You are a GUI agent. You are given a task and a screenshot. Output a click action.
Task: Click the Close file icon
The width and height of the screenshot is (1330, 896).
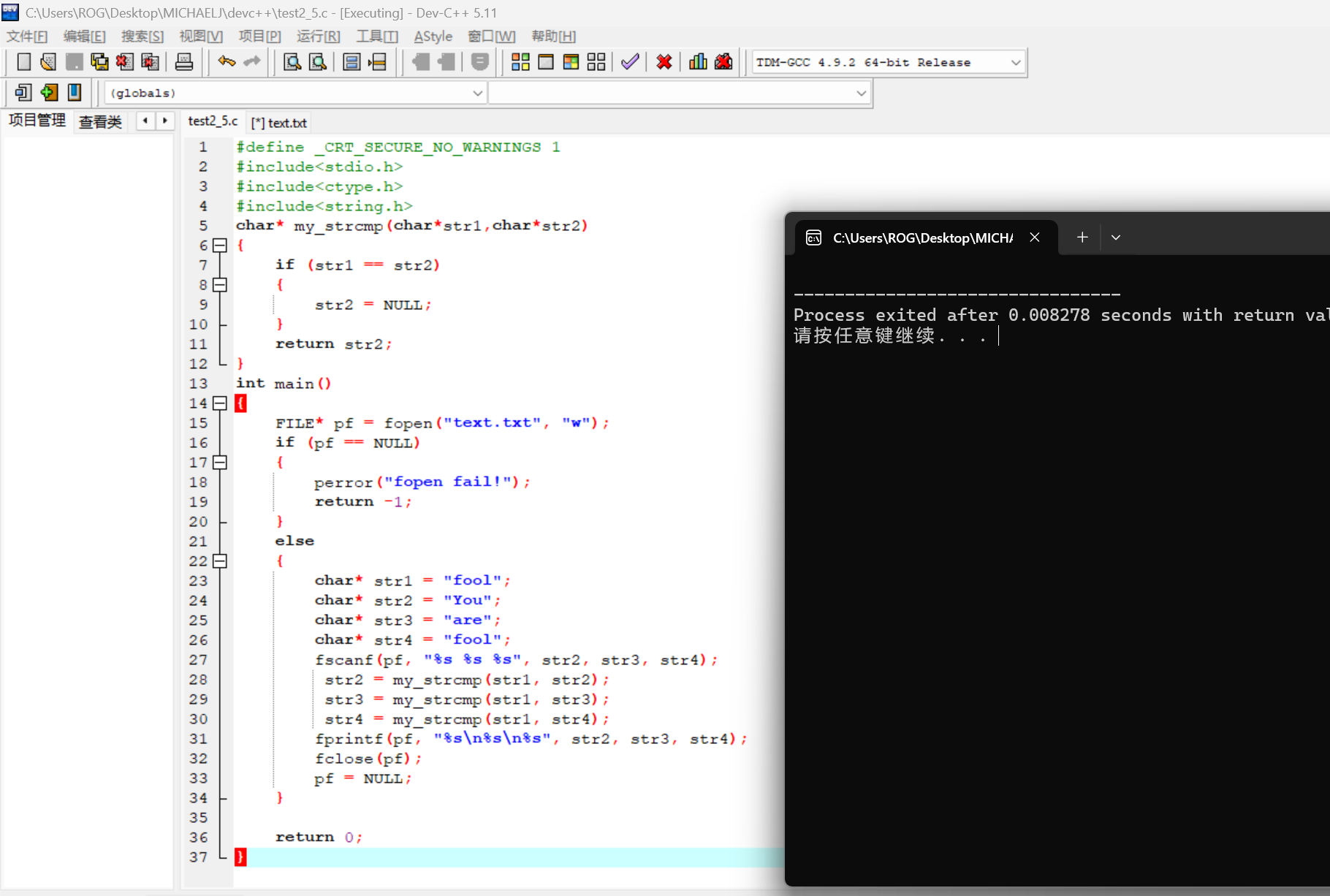point(124,62)
